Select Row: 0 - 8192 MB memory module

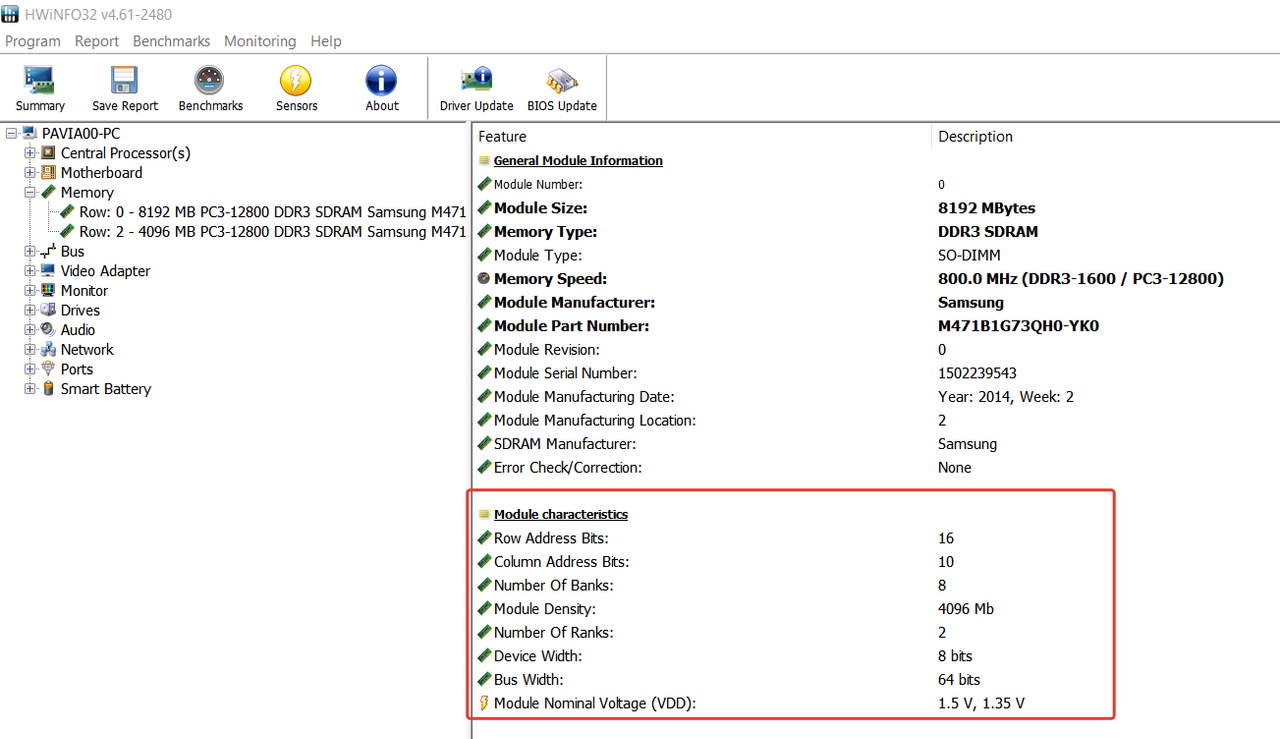click(273, 212)
